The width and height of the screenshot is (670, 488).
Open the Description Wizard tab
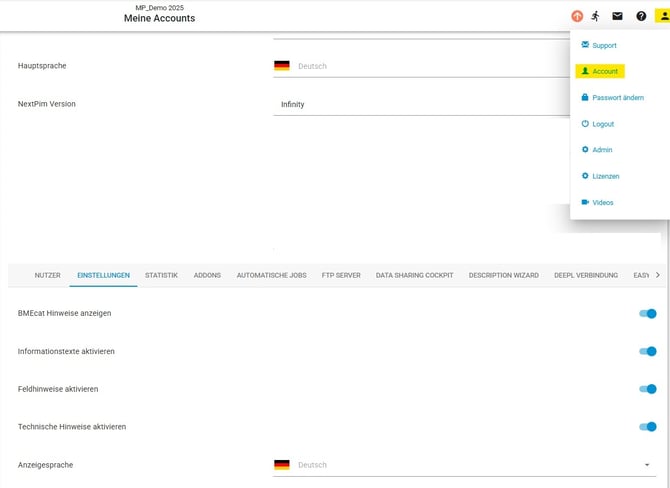503,275
